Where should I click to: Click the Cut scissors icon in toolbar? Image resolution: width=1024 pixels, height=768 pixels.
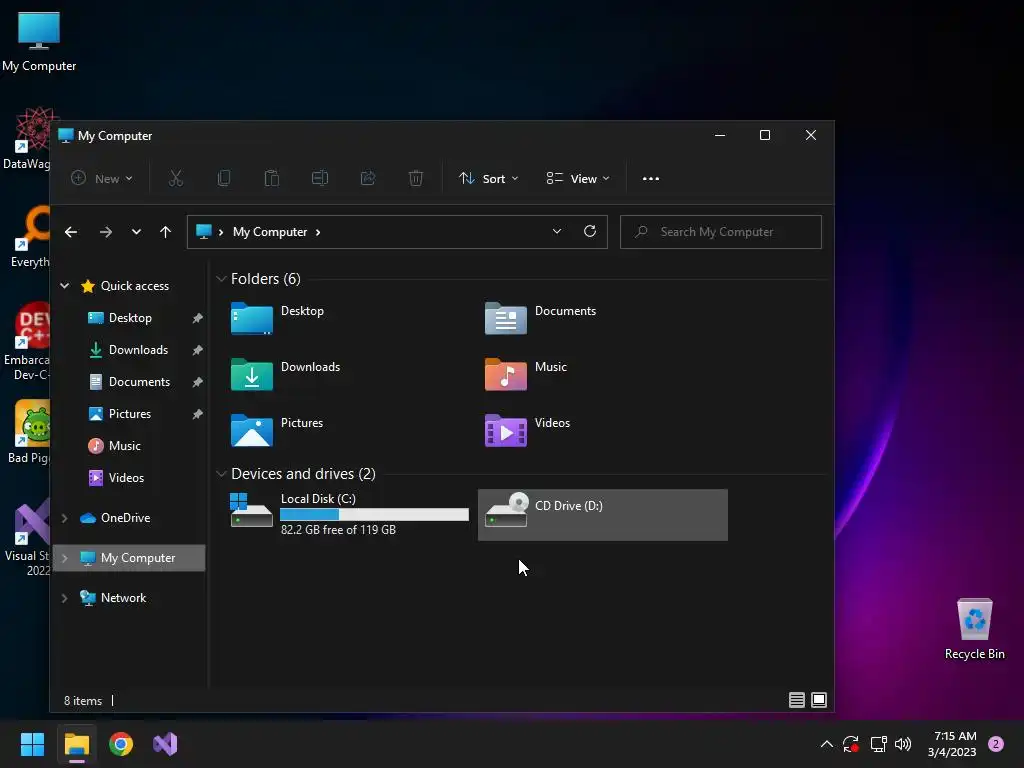pyautogui.click(x=176, y=178)
